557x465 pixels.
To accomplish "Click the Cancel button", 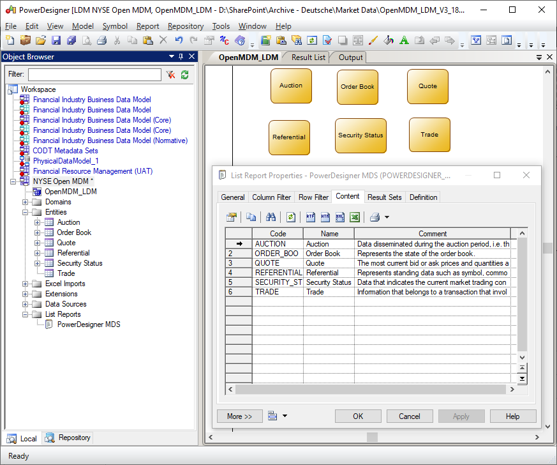I will click(x=409, y=416).
